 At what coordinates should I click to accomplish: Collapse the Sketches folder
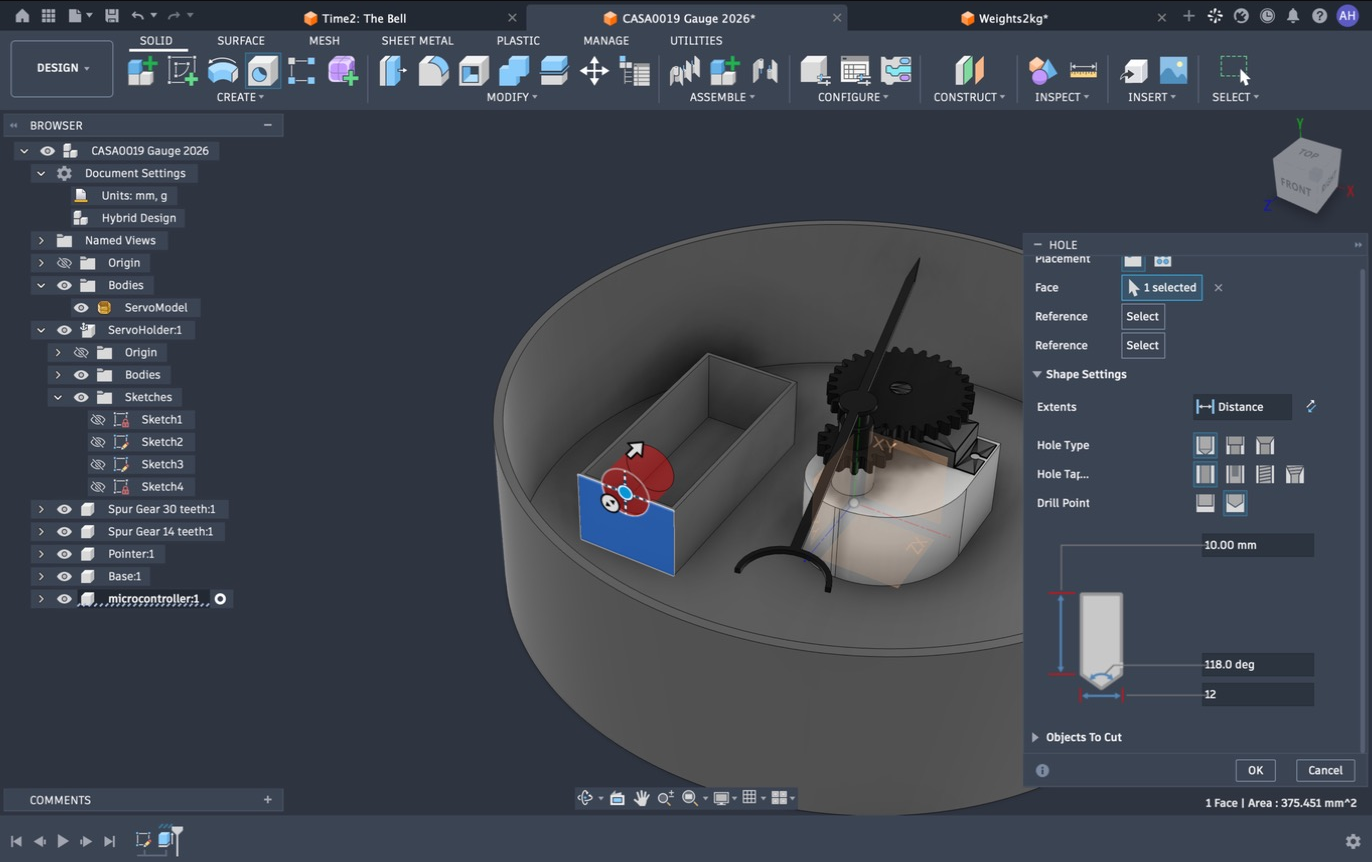[58, 397]
